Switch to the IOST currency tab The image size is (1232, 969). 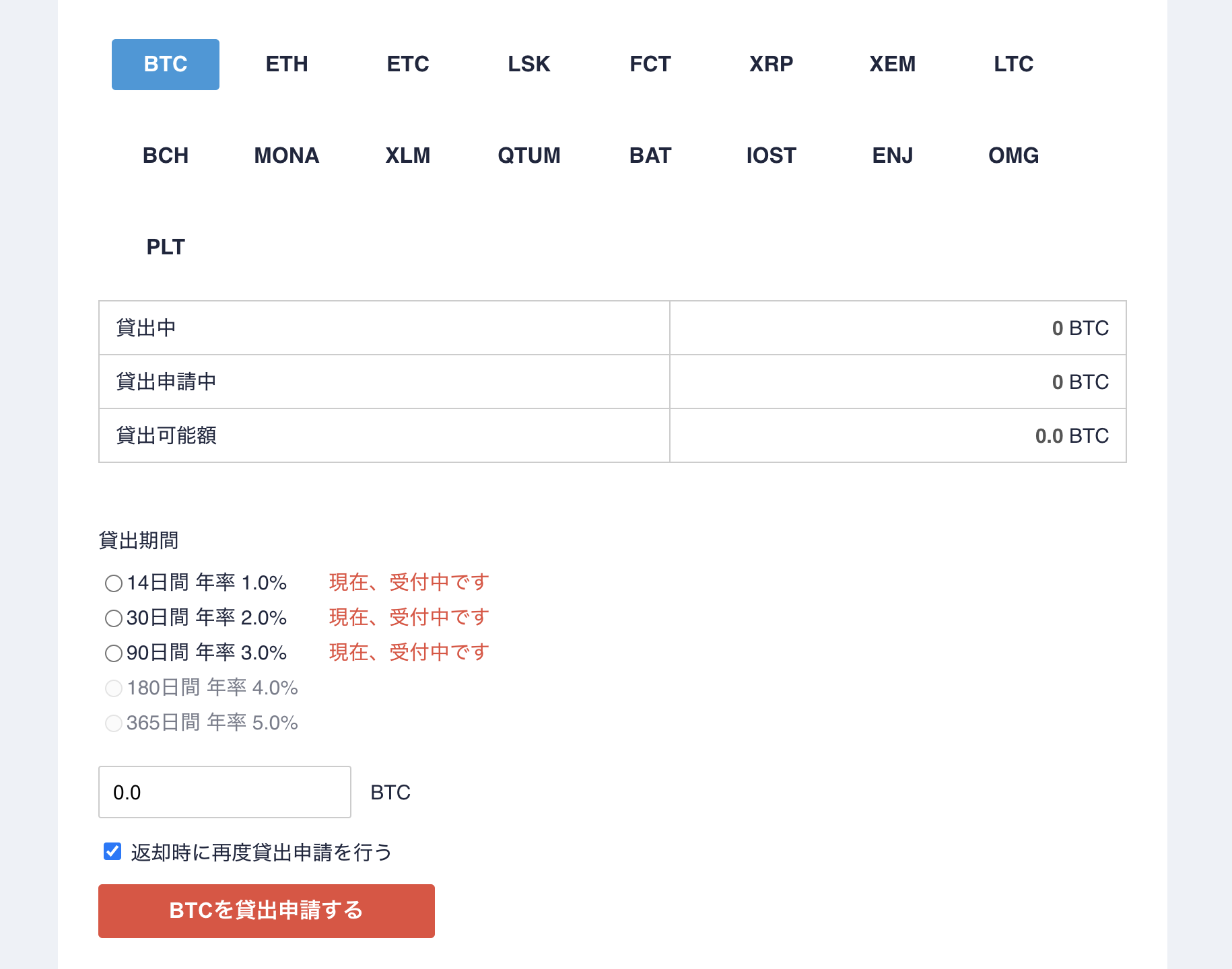[772, 155]
